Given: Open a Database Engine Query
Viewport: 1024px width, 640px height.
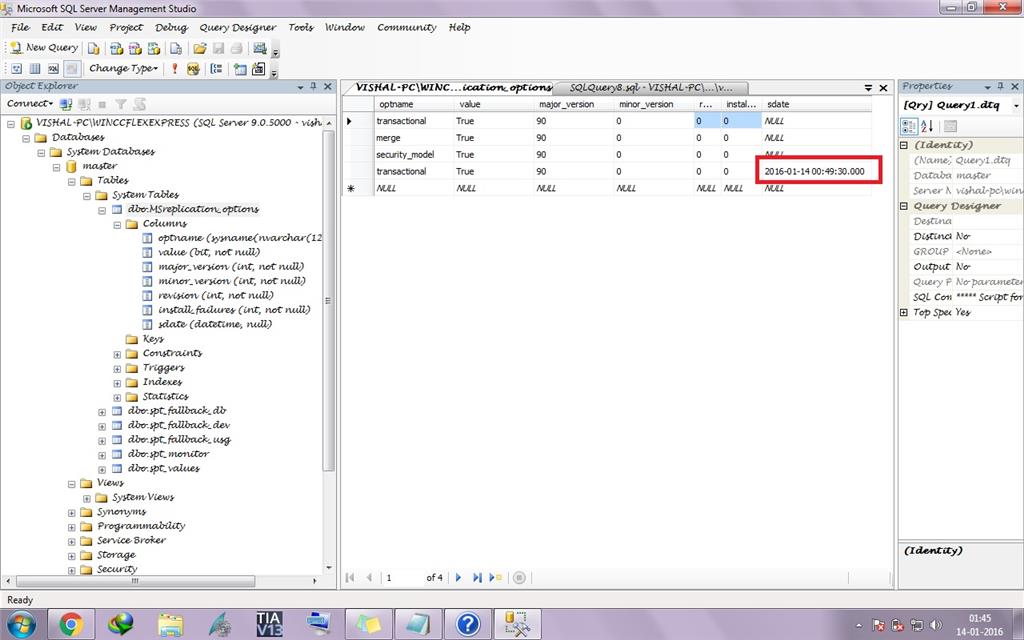Looking at the screenshot, I should [x=94, y=48].
